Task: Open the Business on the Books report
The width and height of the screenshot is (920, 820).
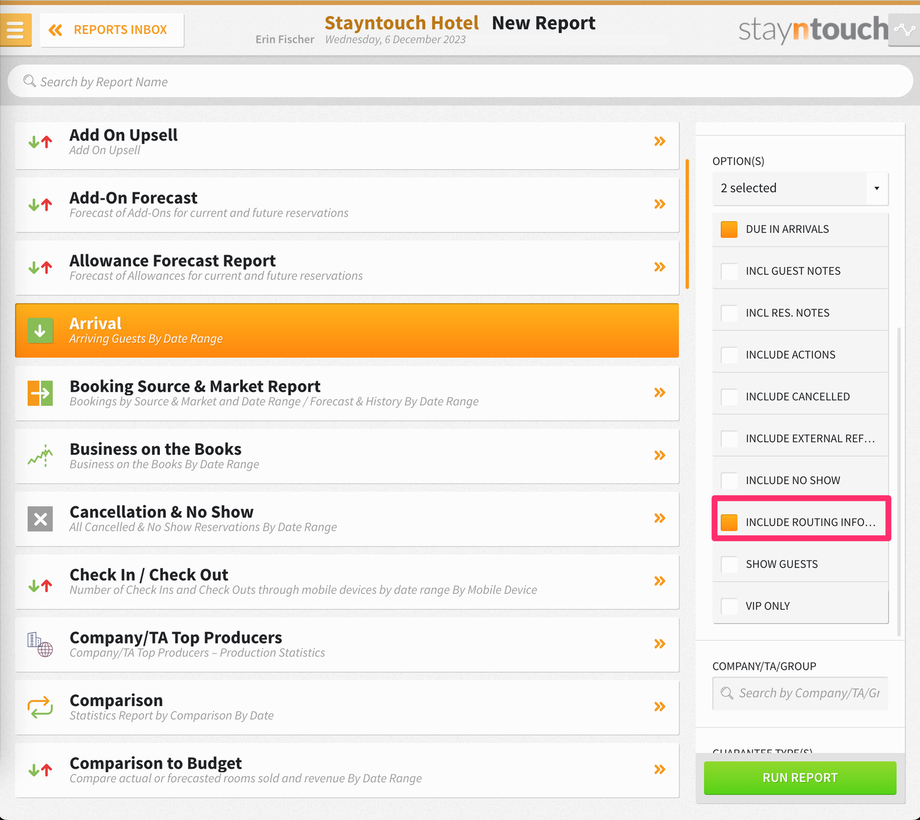Action: 347,456
